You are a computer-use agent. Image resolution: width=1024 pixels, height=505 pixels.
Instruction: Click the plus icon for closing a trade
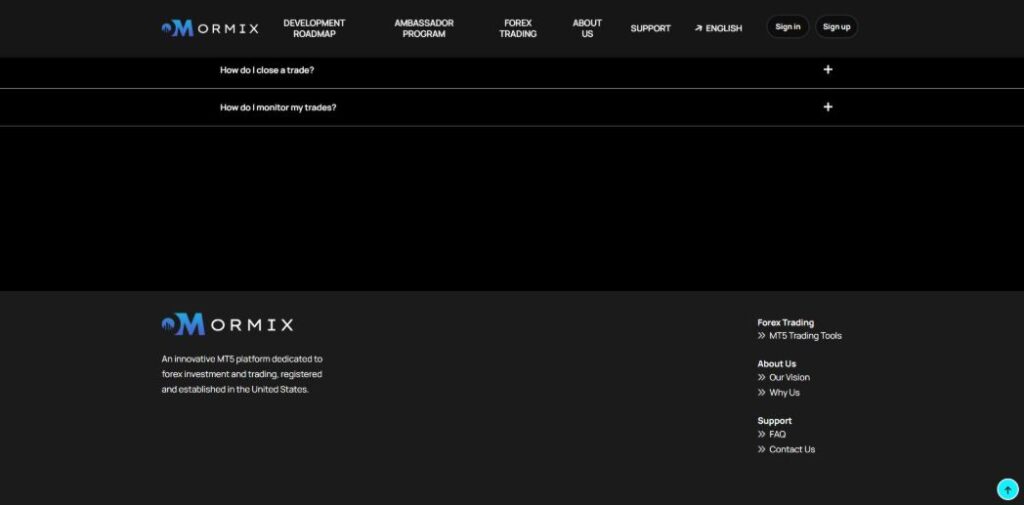[827, 70]
